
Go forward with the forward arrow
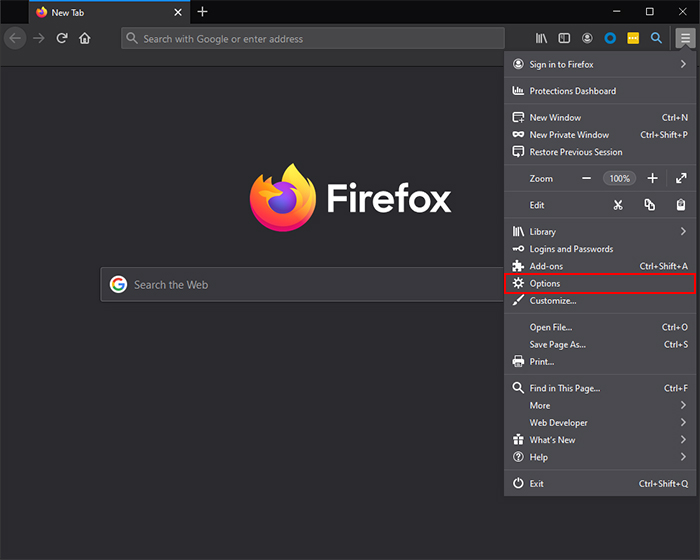[39, 38]
